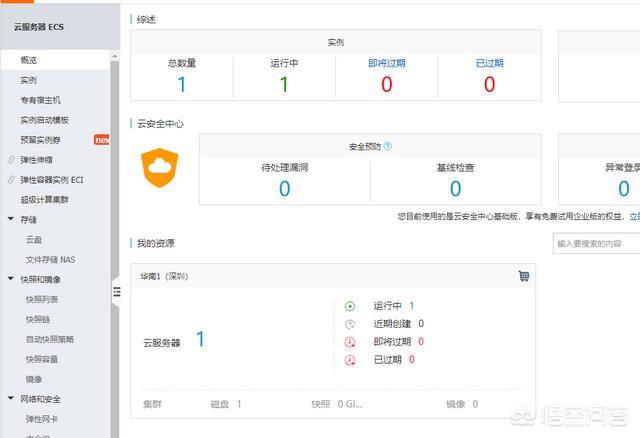
Task: Click the recently created clock icon
Action: click(350, 324)
